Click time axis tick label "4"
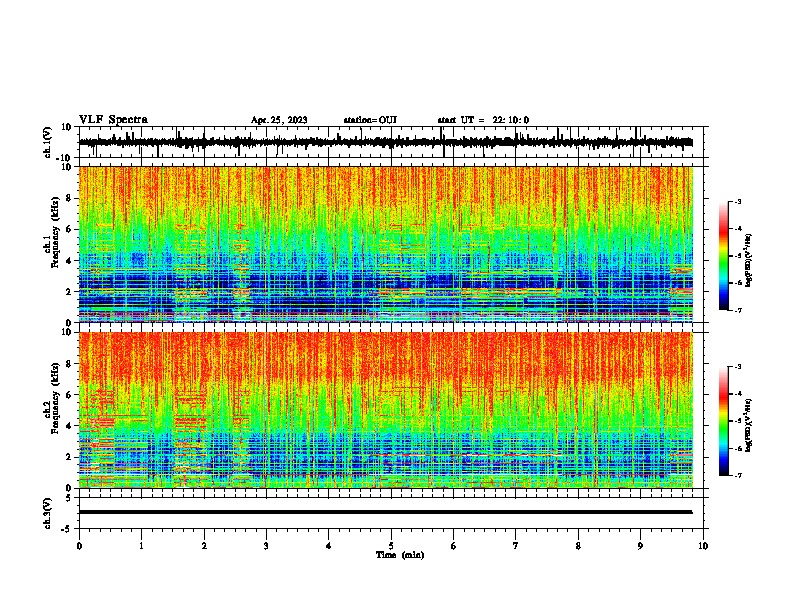This screenshot has width=792, height=612. (x=329, y=546)
